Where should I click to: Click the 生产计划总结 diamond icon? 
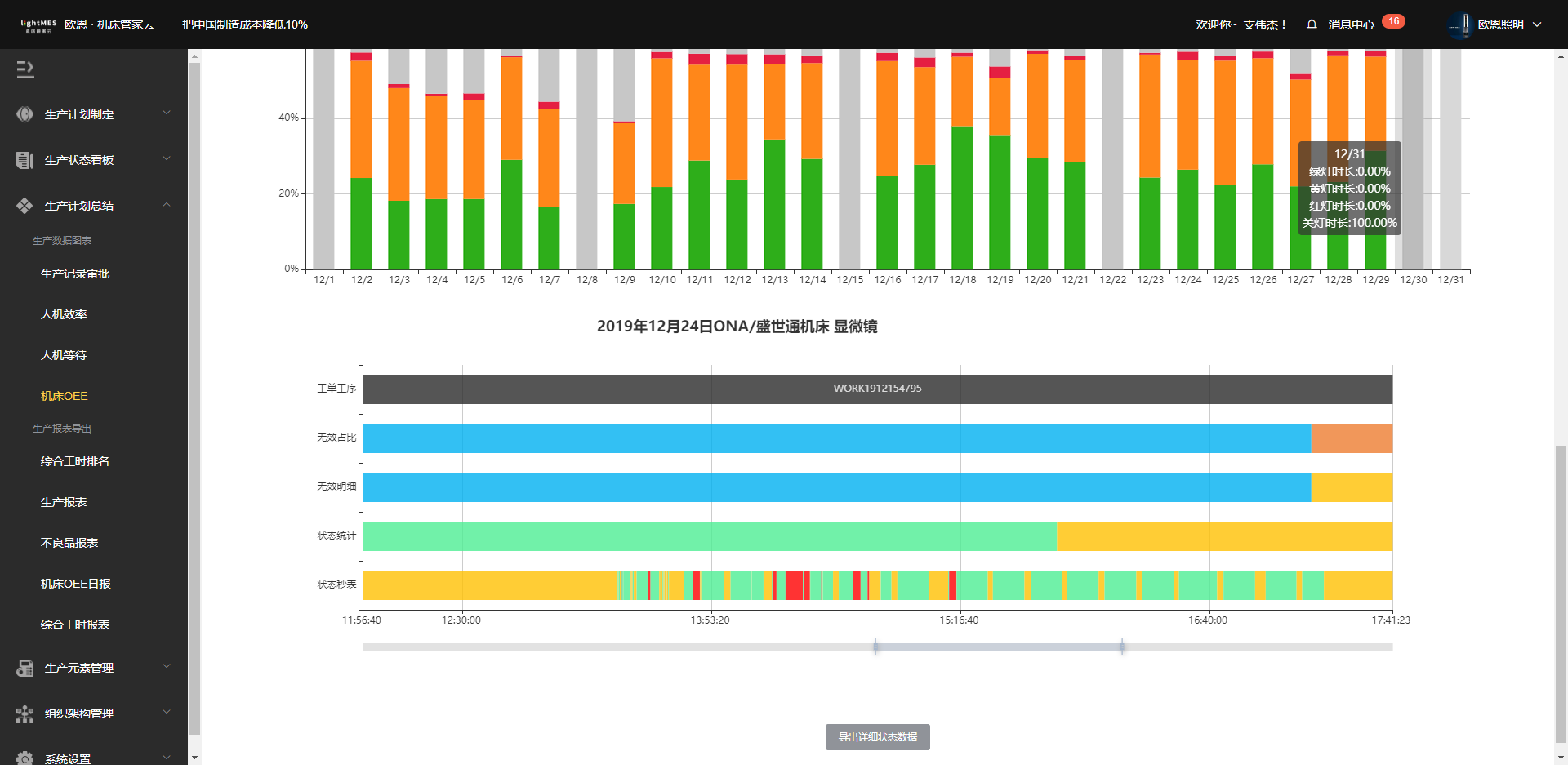(x=25, y=206)
